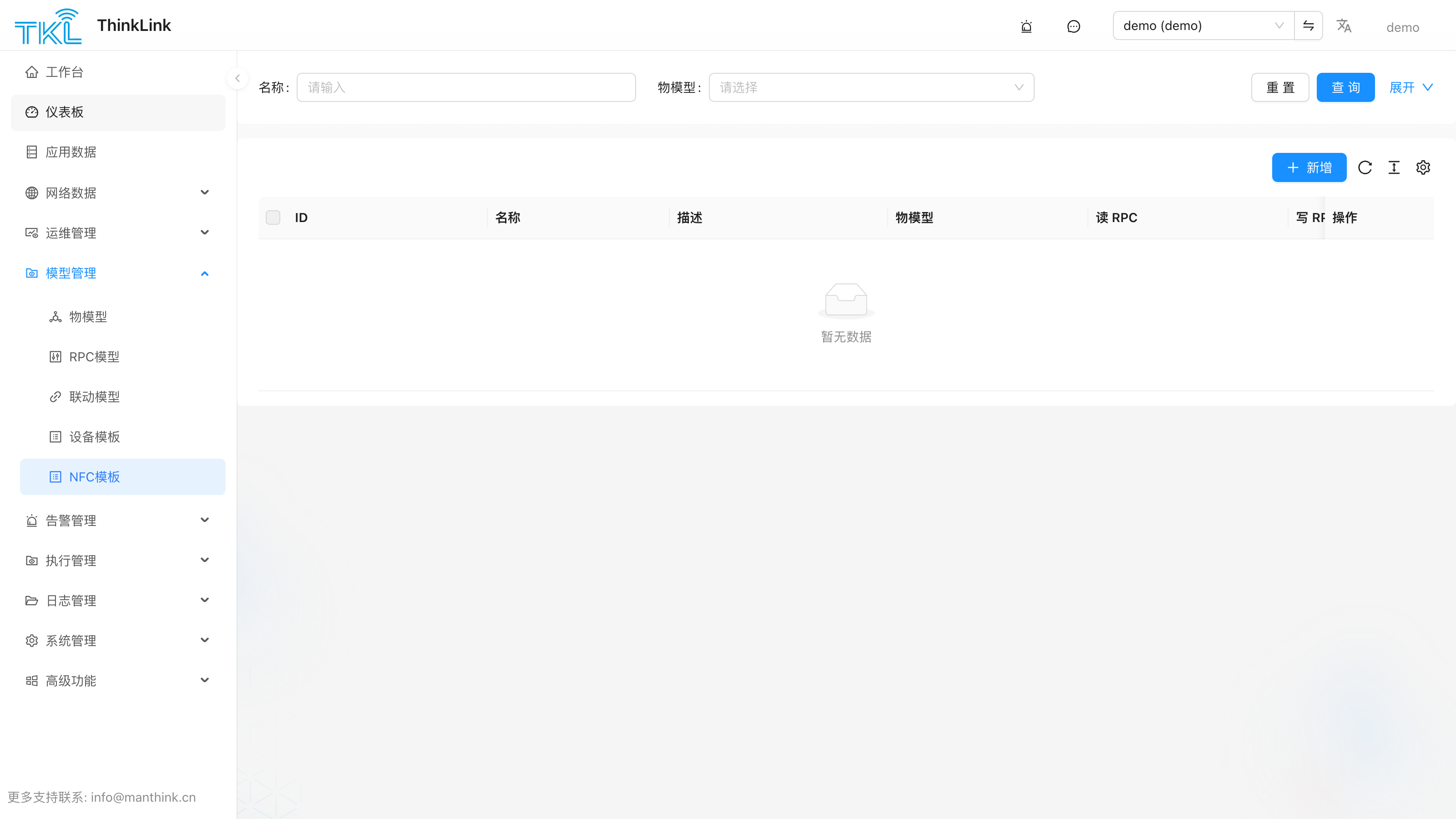Viewport: 1456px width, 819px height.
Task: Expand the 执行管理 menu chevron
Action: pyautogui.click(x=205, y=560)
